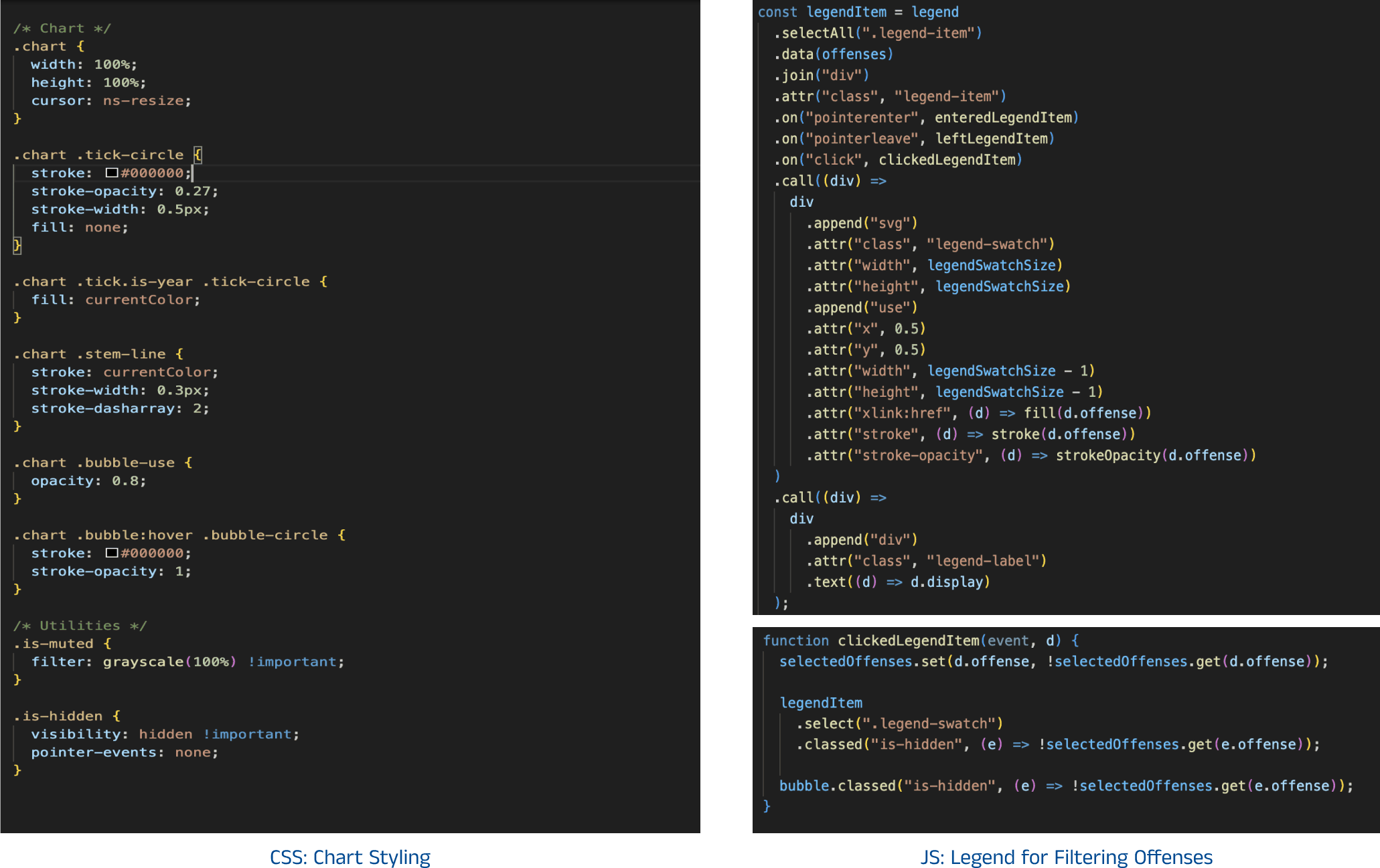Click 'function clickedLegendItem(event, d)' declaration
The height and width of the screenshot is (868, 1380).
(x=920, y=640)
